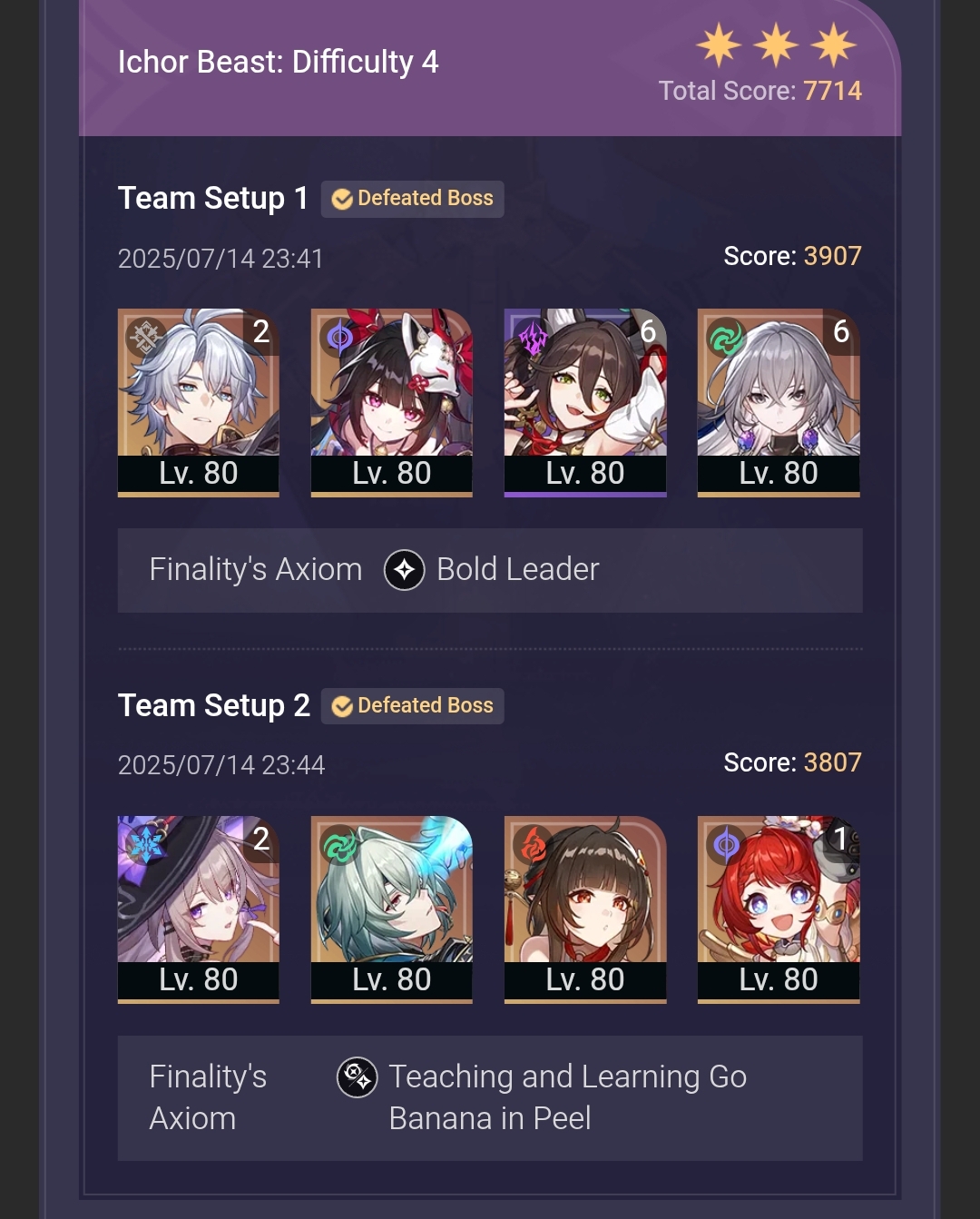Screen dimensions: 980x1219
Task: Click the Defeated Boss badge for Team Setup 1
Action: pyautogui.click(x=413, y=199)
